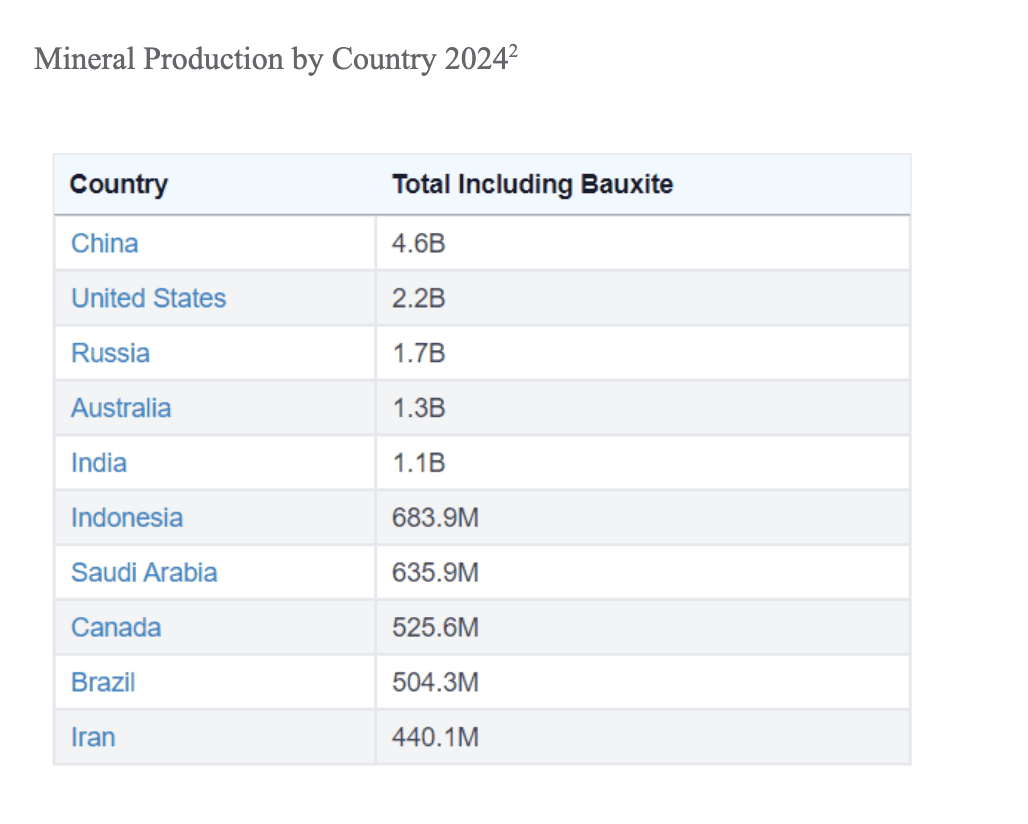Select the 440.1M Iran value cell
1028x824 pixels.
(435, 738)
